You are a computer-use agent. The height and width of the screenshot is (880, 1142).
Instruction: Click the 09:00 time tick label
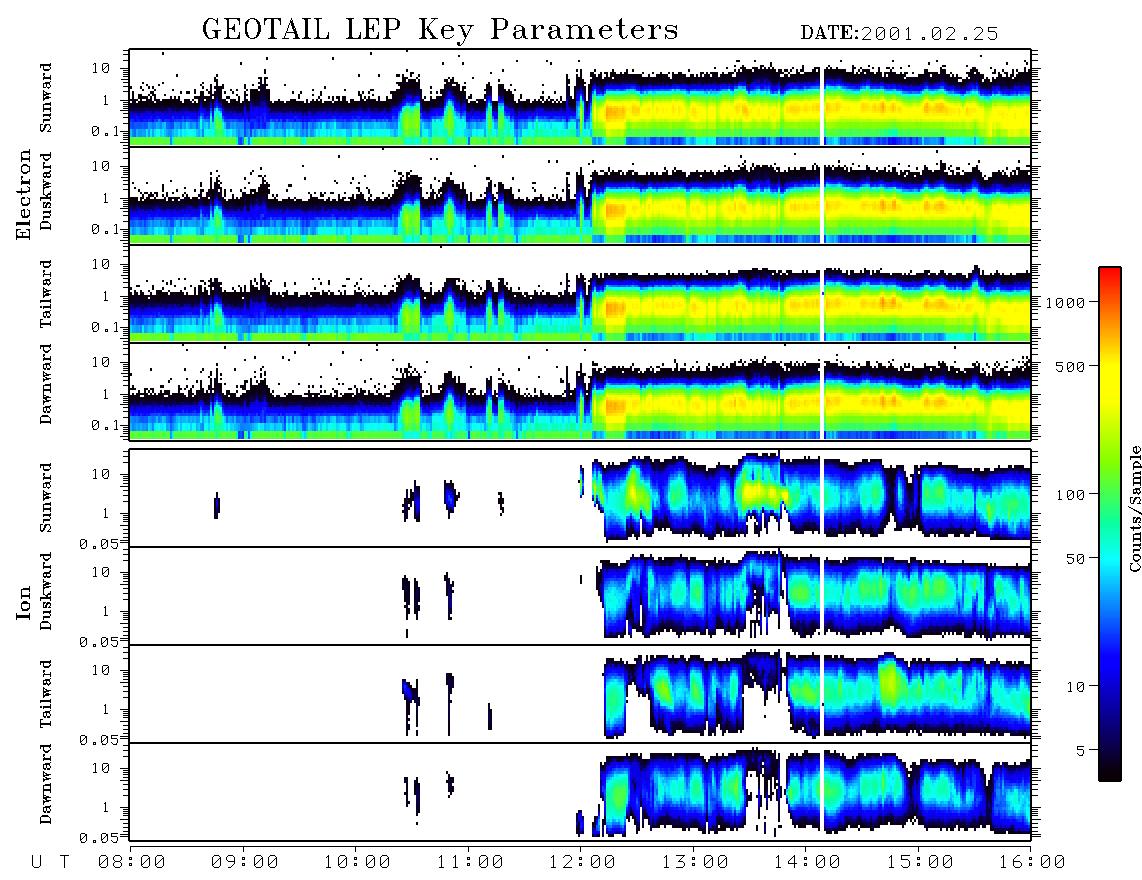point(245,862)
